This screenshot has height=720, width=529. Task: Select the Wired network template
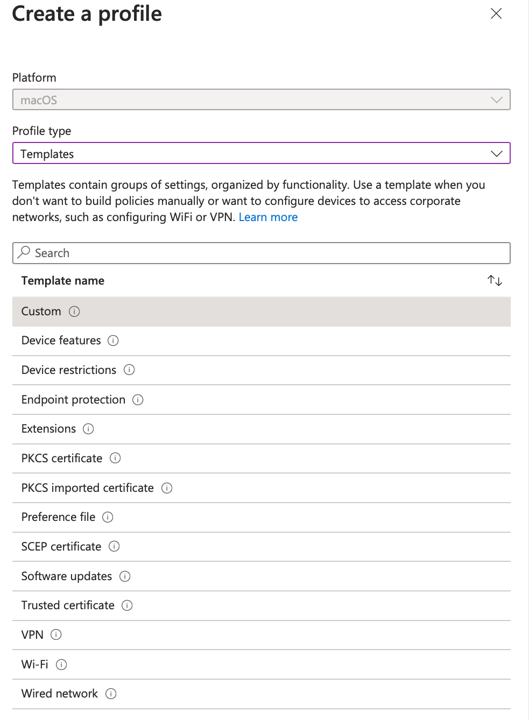pos(261,694)
